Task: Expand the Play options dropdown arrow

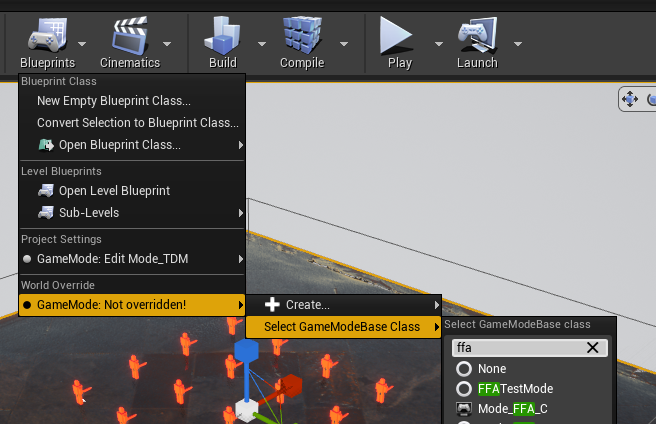Action: [x=438, y=44]
